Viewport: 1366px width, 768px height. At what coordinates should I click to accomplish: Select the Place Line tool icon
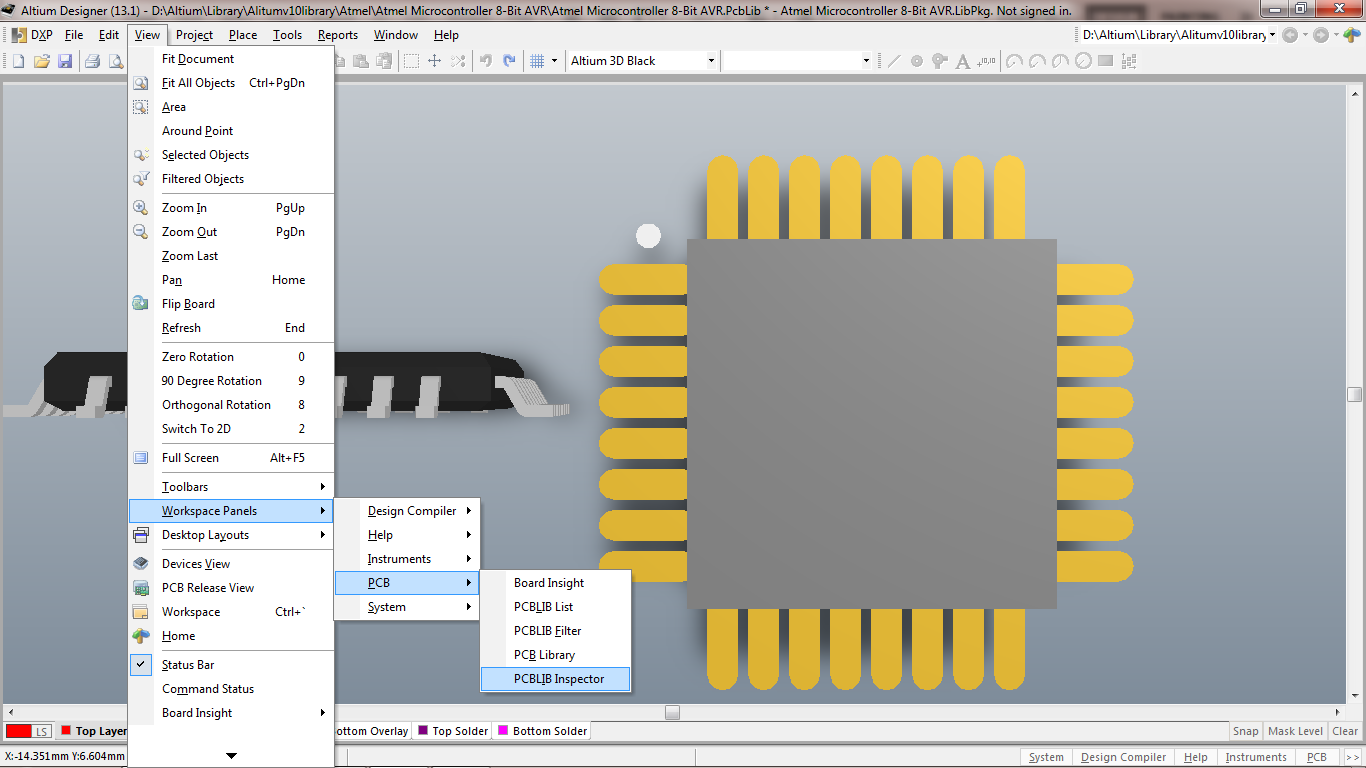point(893,60)
